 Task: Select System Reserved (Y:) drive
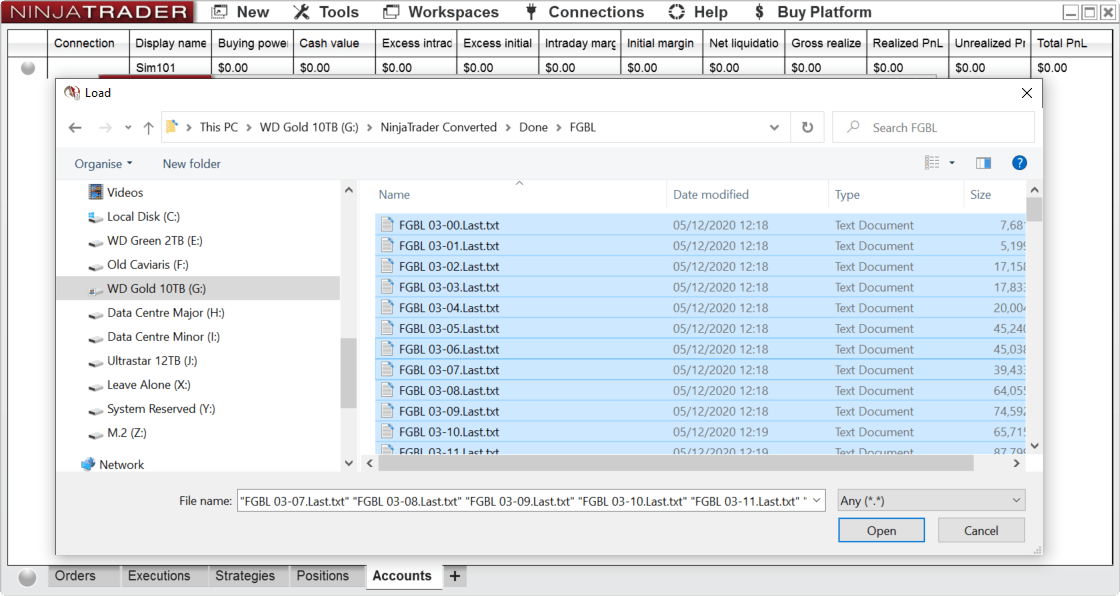coord(151,409)
